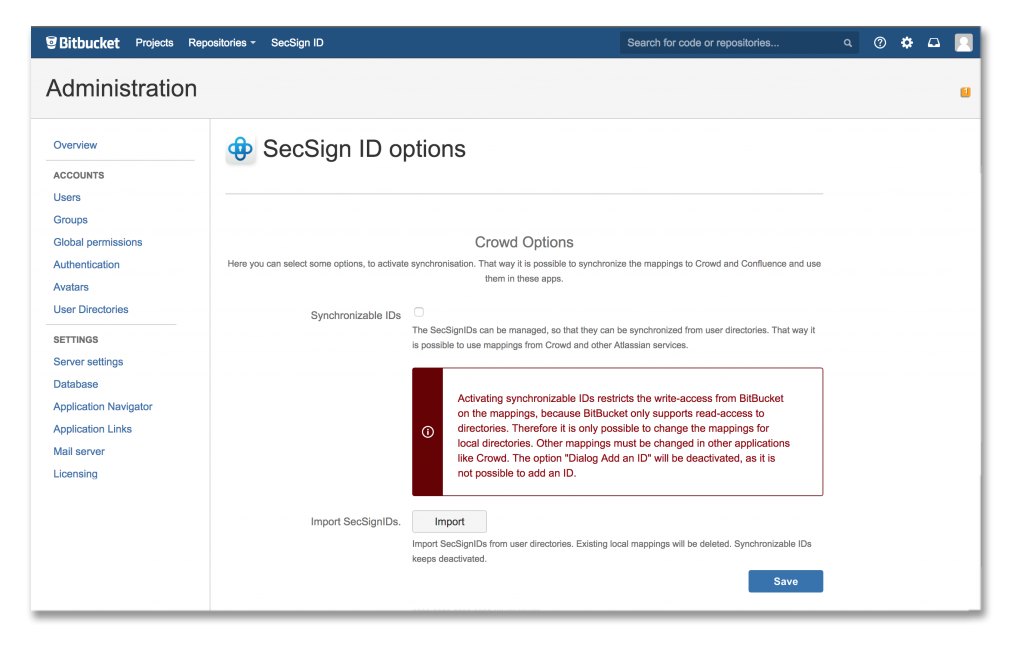Screen dimensions: 1024x656
Task: Go to the Overview sidebar link
Action: pyautogui.click(x=75, y=145)
